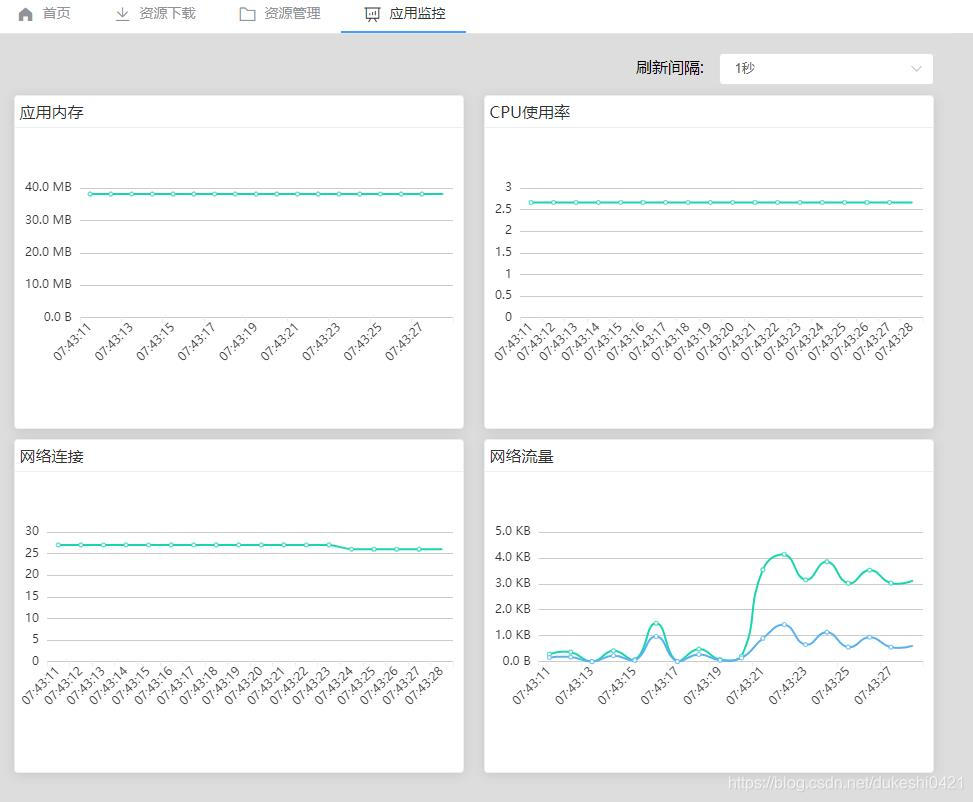The image size is (973, 802).
Task: Click the 07:43:27 time label under traffic chart
Action: pyautogui.click(x=872, y=685)
